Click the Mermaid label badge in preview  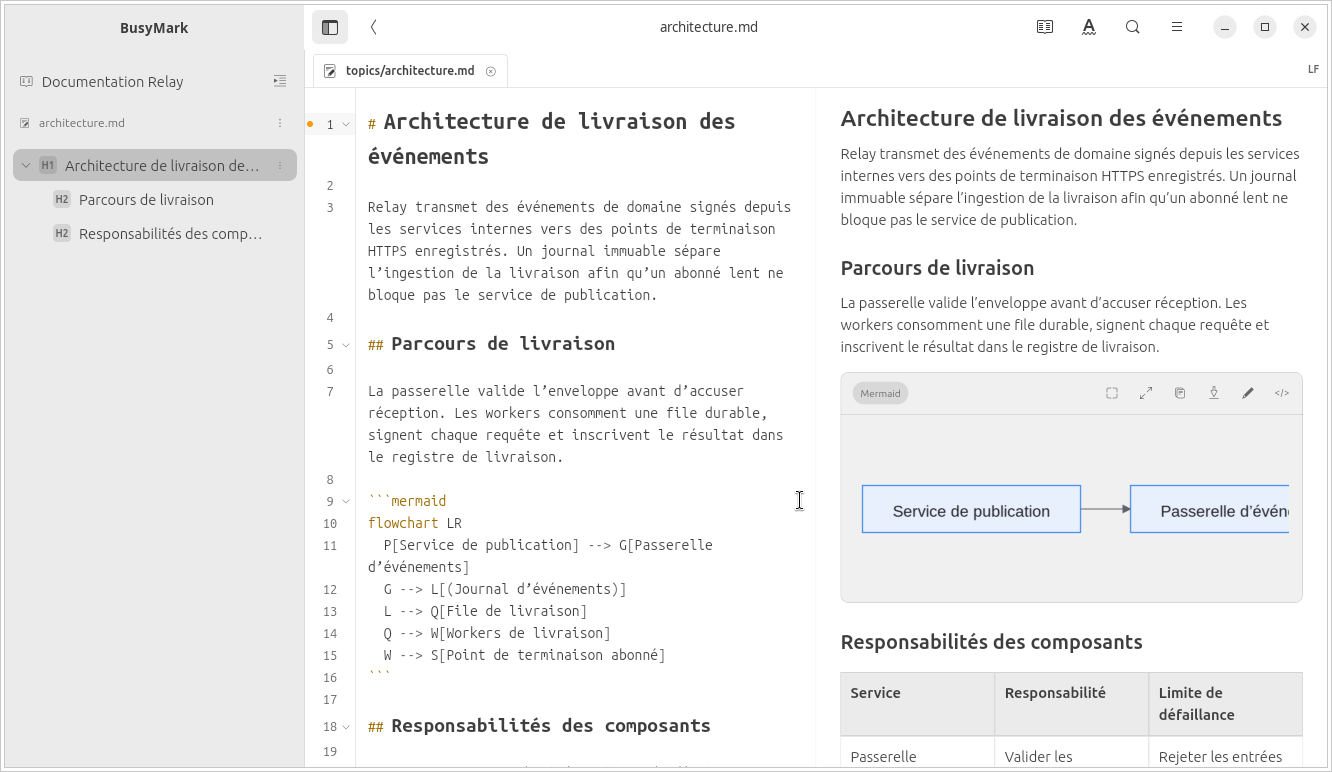tap(880, 393)
